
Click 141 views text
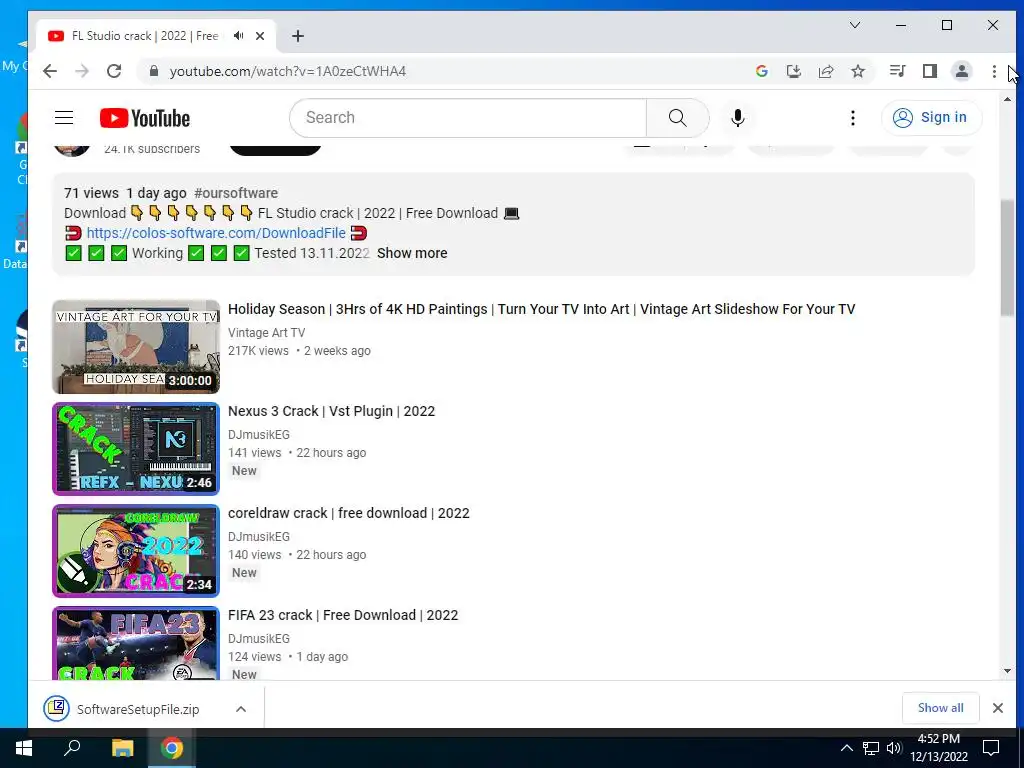[255, 453]
